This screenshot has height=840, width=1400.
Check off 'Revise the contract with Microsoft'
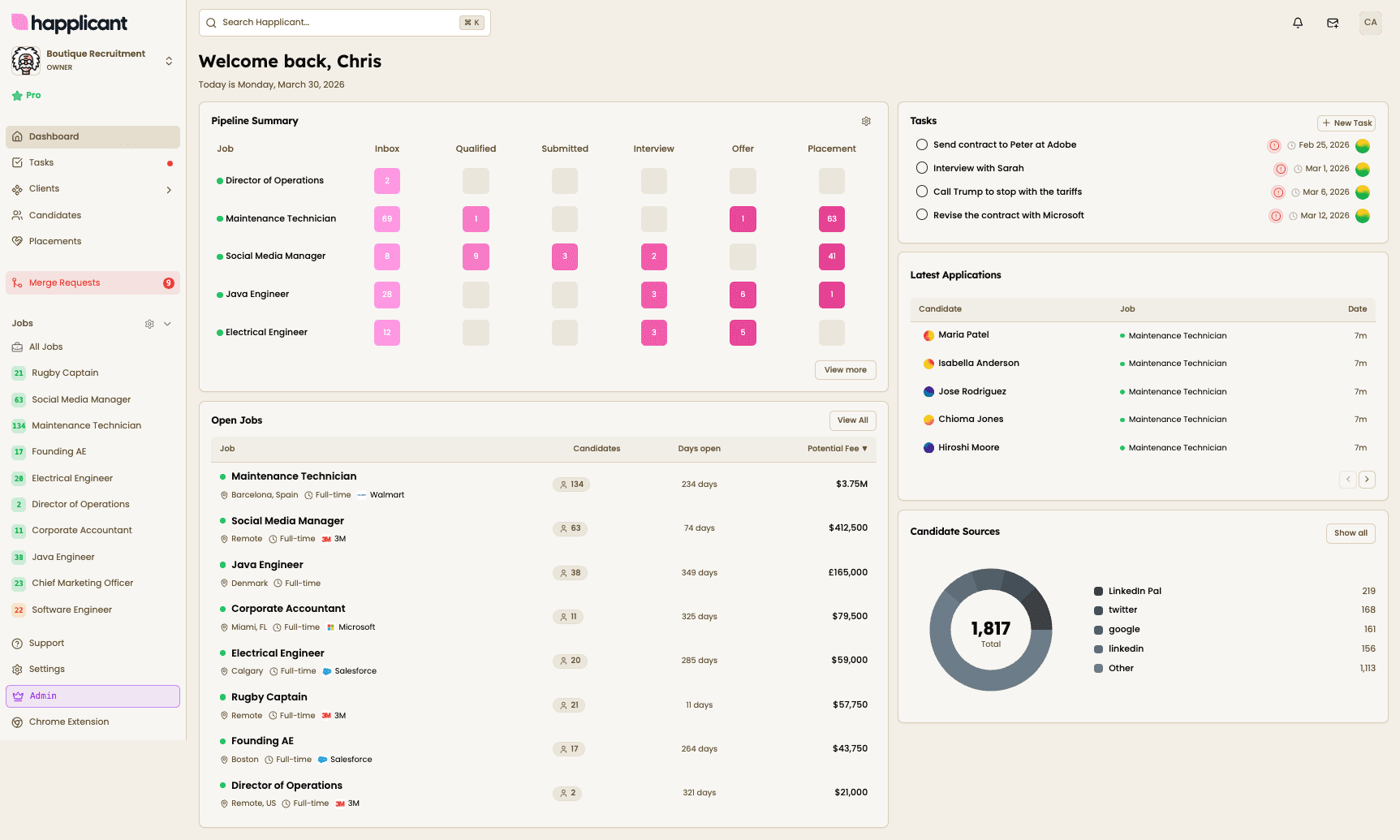(x=922, y=215)
